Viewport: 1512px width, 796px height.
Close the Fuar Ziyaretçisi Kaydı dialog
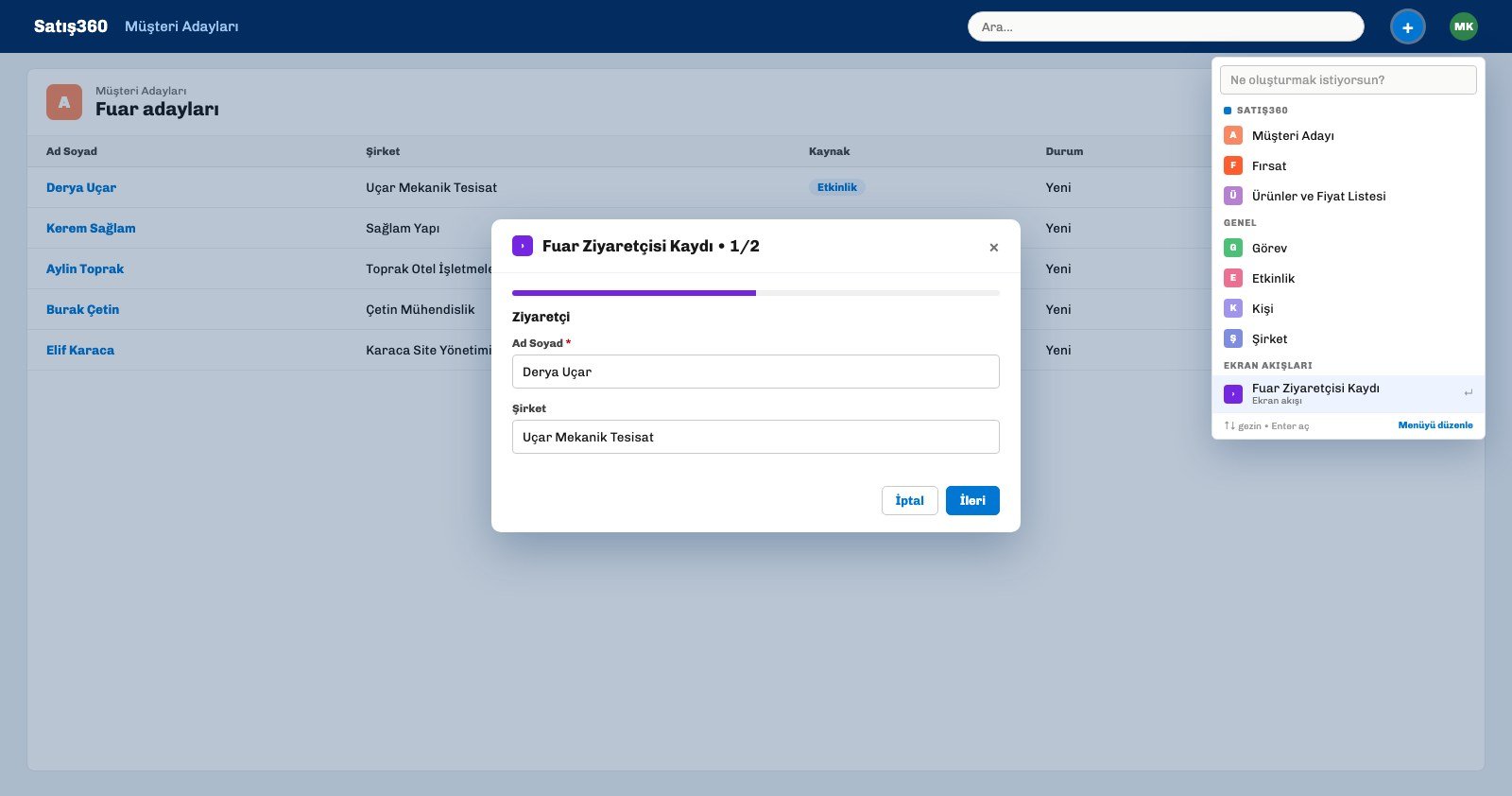click(993, 247)
